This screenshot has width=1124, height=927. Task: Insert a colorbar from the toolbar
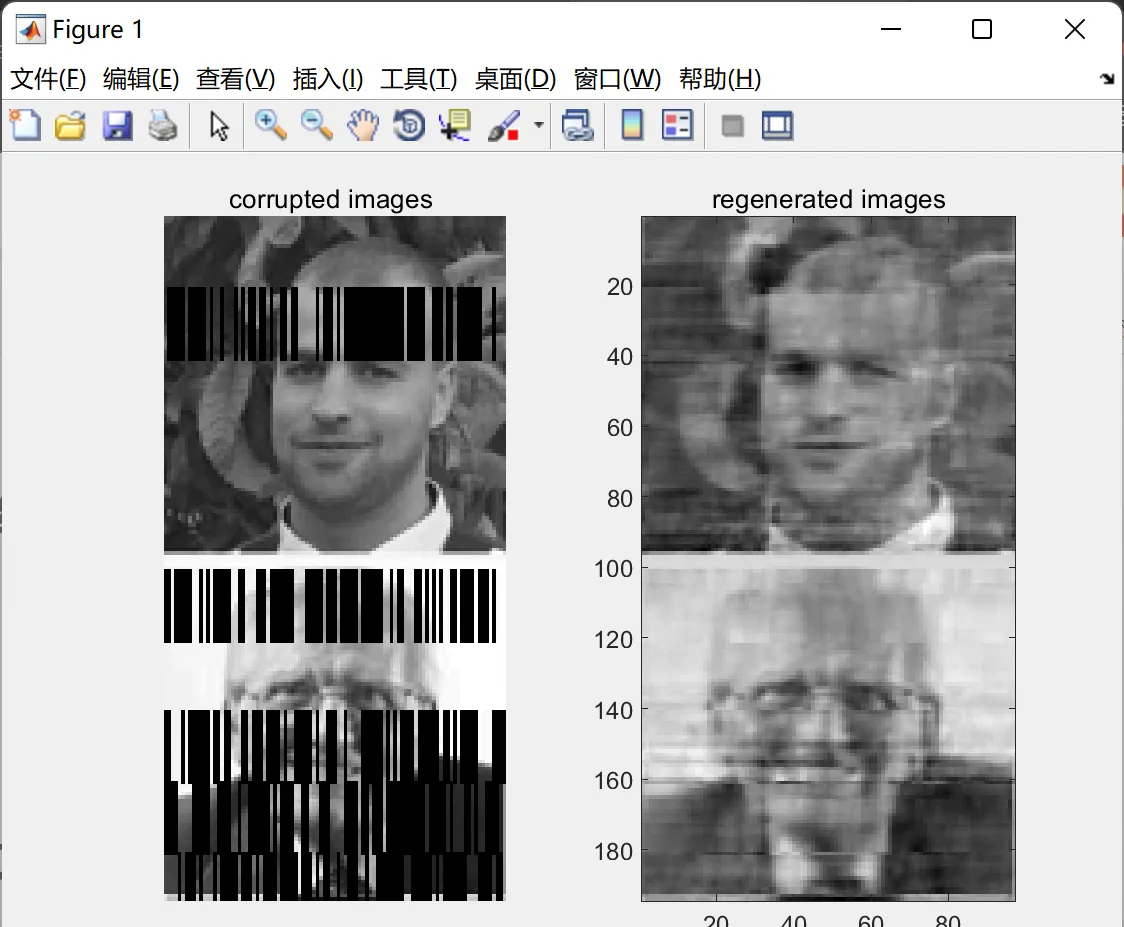pos(632,125)
